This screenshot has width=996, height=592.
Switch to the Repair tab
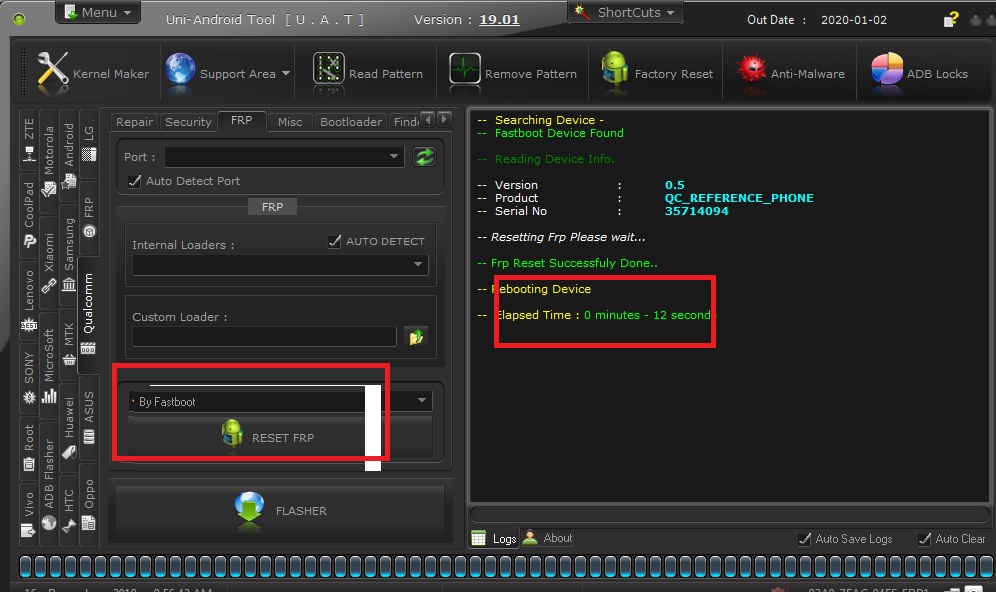tap(134, 122)
